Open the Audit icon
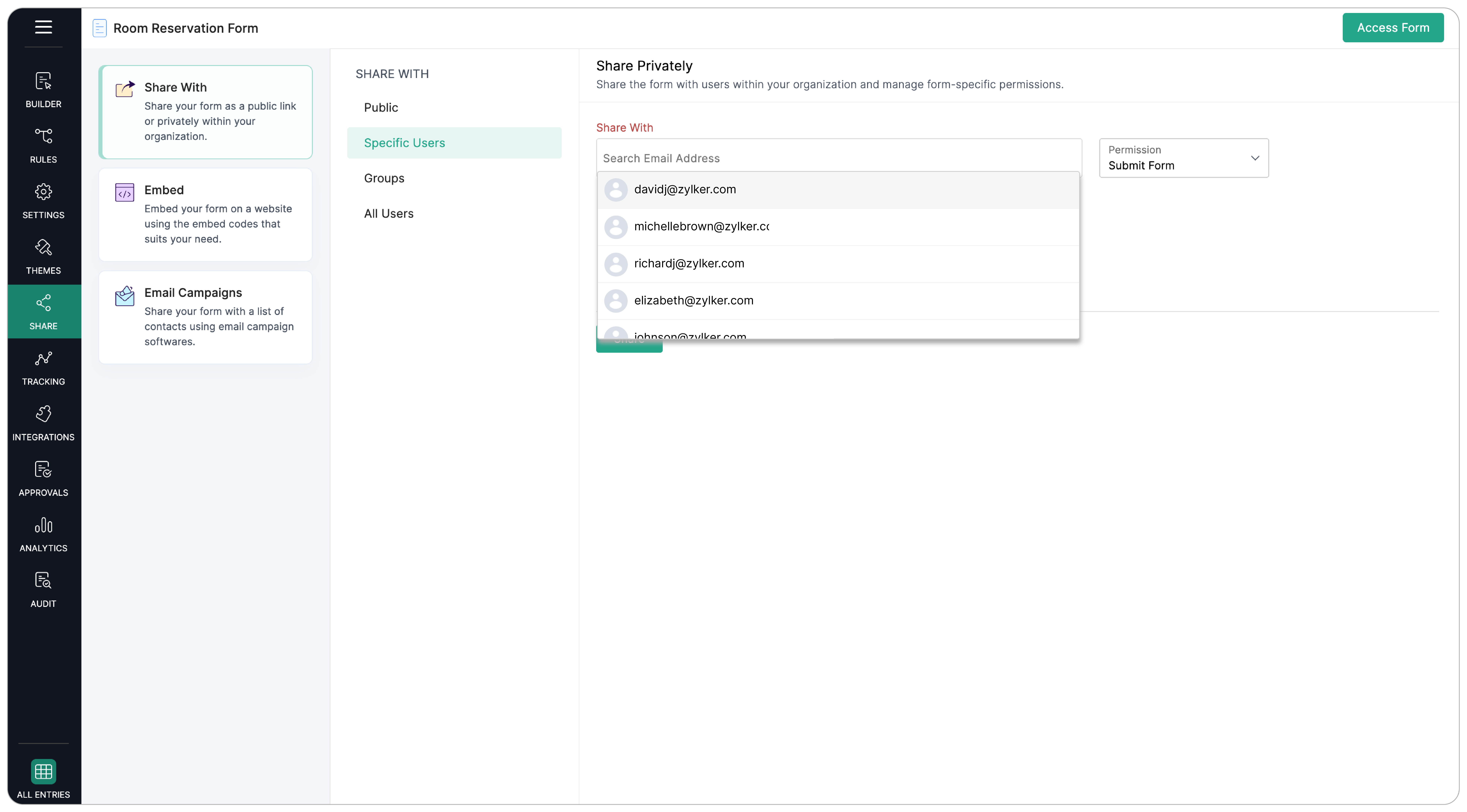This screenshot has width=1467, height=812. click(x=43, y=580)
